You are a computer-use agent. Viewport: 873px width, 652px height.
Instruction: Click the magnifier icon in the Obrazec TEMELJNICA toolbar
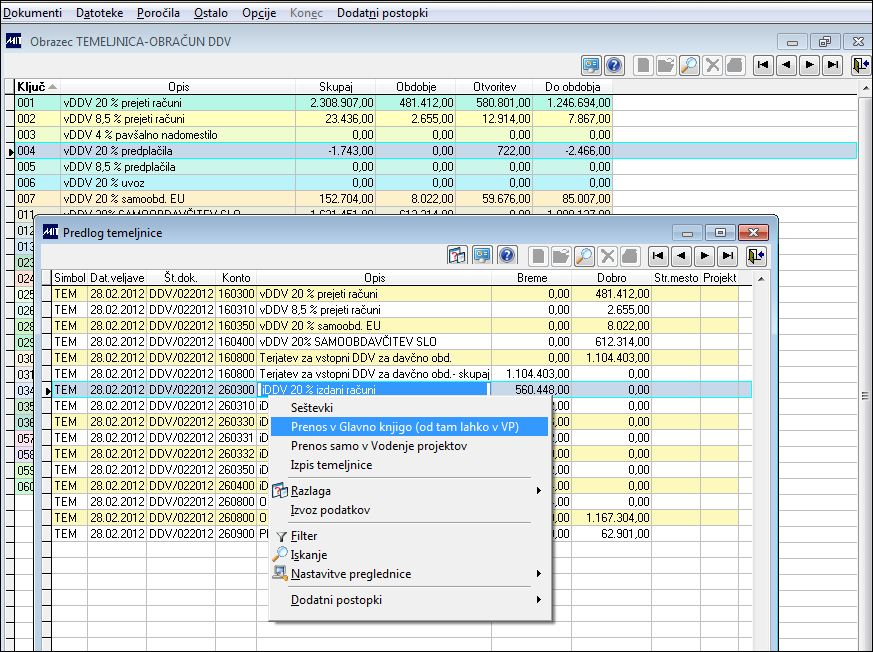(689, 65)
